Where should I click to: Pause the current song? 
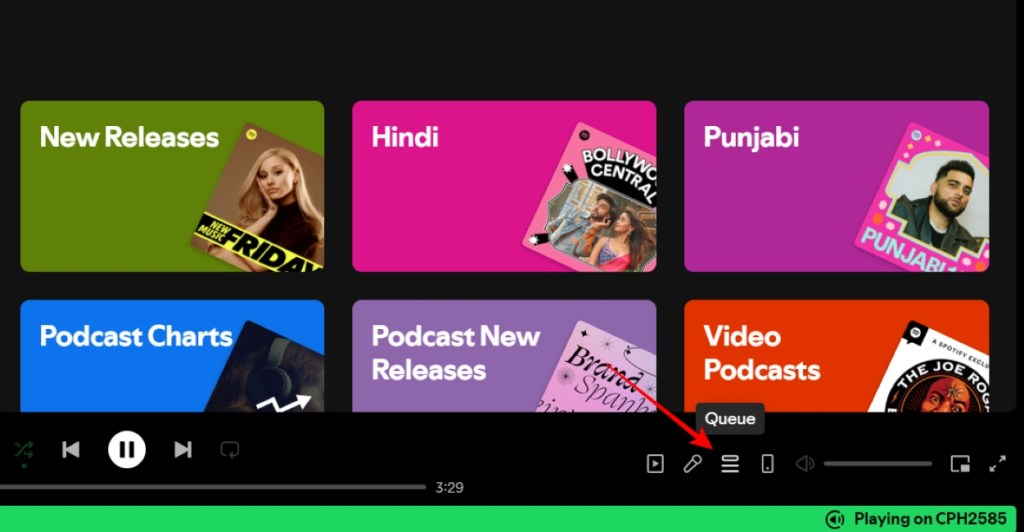tap(127, 449)
